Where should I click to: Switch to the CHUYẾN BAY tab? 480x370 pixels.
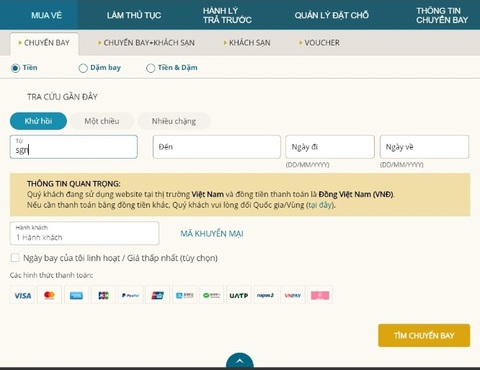44,43
